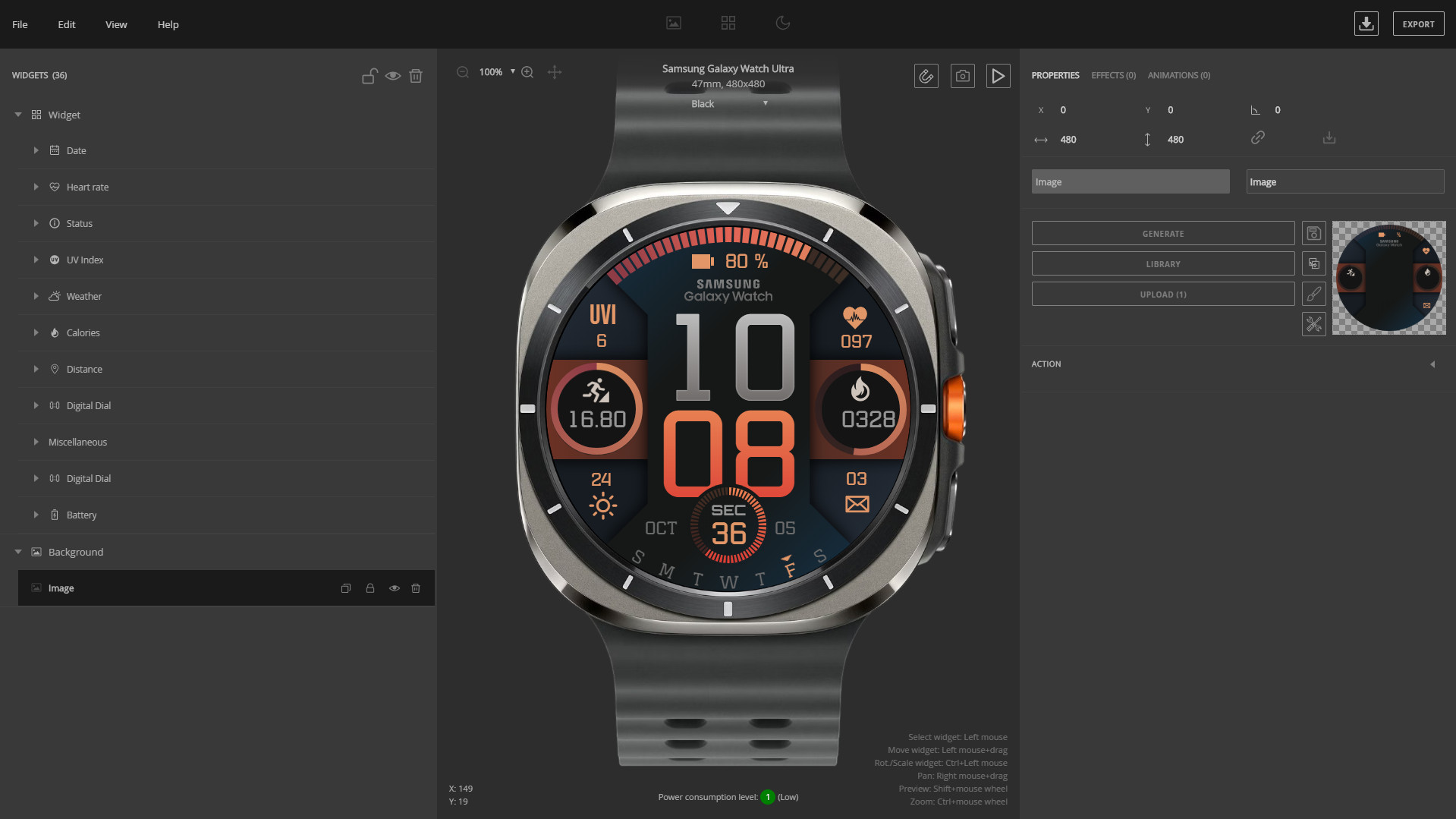Expand the Heart rate widget group

36,187
